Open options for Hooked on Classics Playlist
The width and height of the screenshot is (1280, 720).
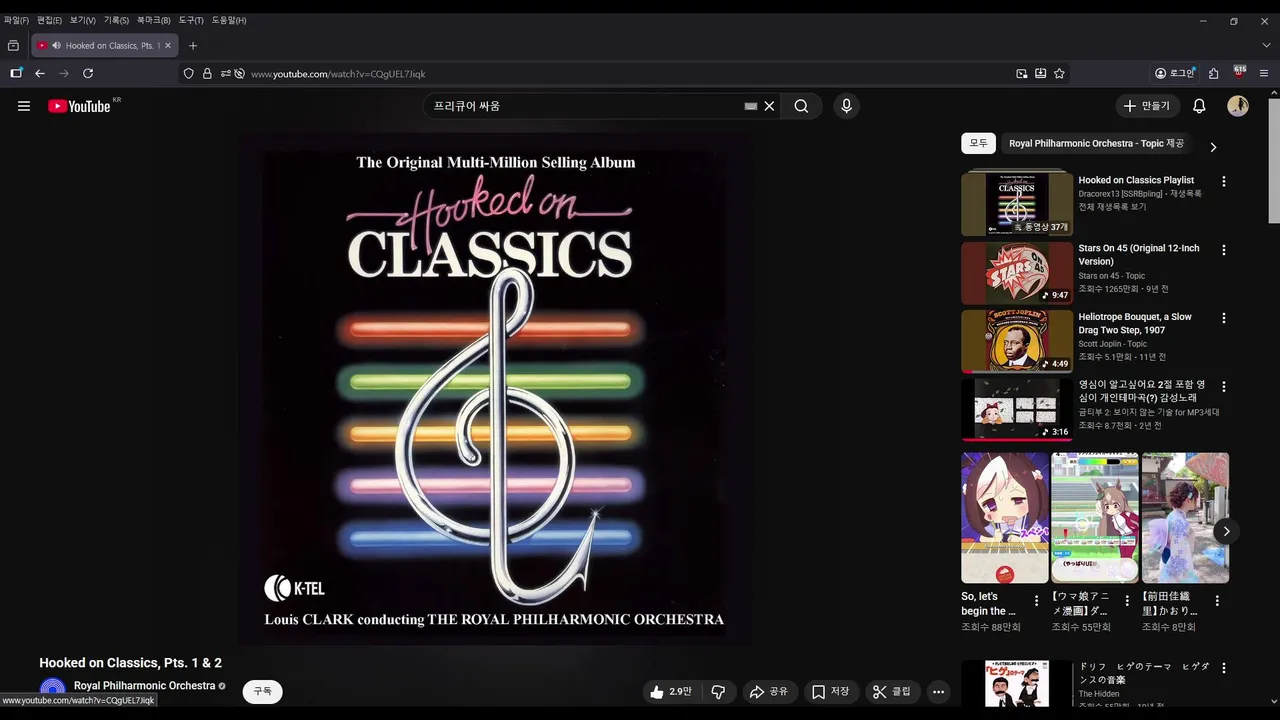1223,182
